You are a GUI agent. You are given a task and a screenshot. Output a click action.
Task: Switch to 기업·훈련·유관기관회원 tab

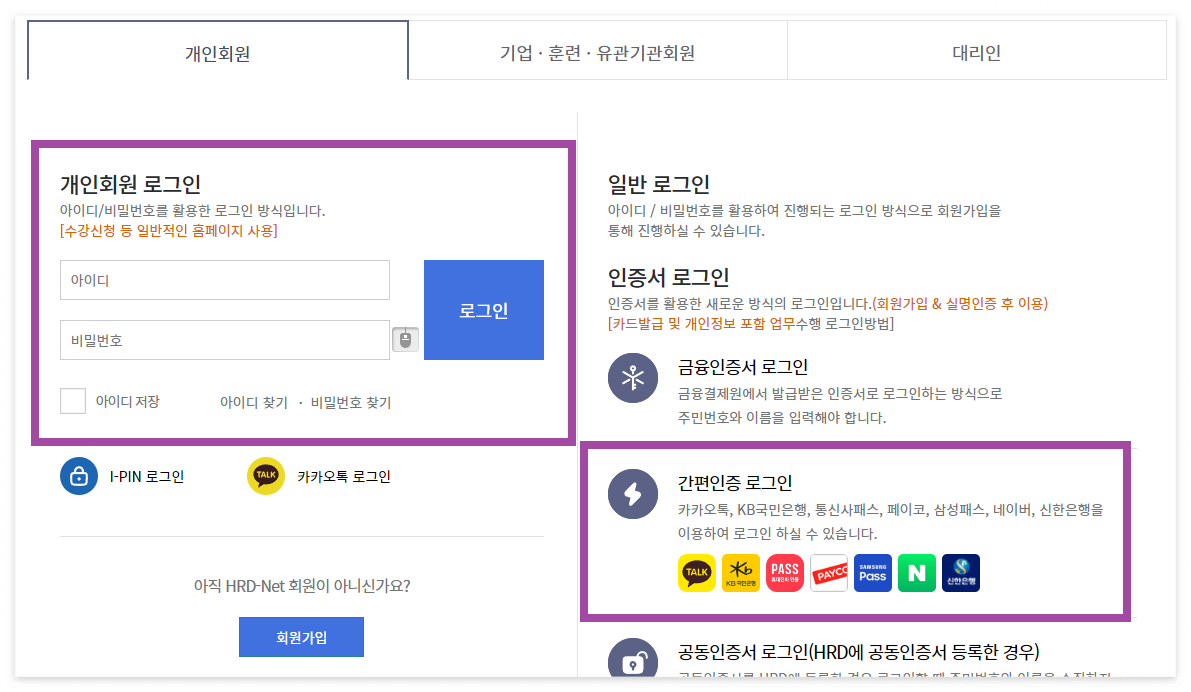click(597, 49)
